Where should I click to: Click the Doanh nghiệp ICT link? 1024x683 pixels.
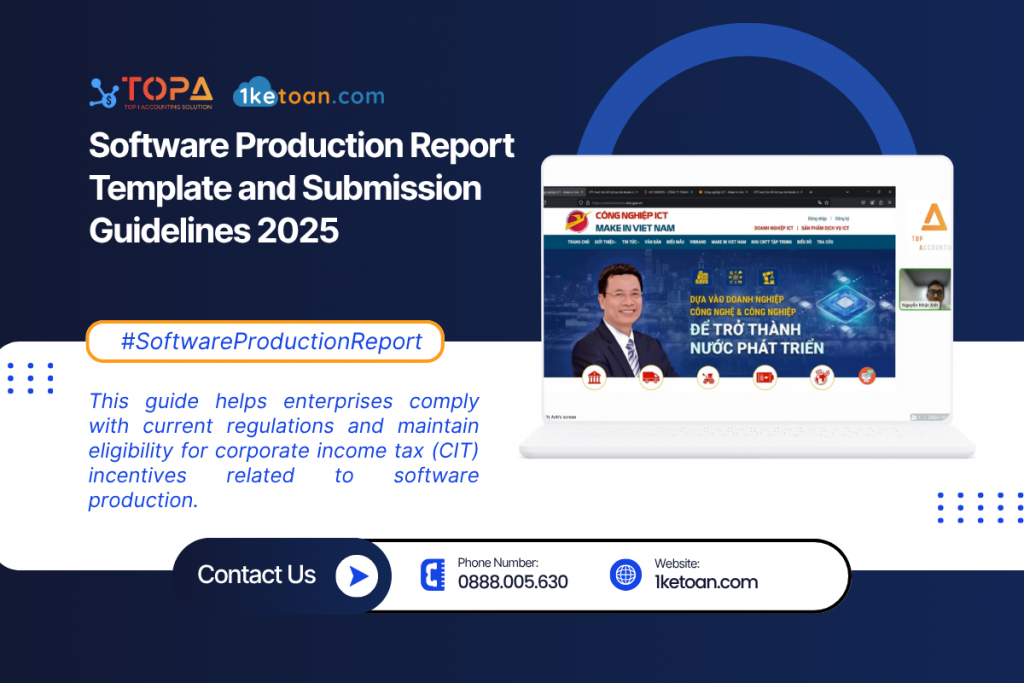[775, 228]
